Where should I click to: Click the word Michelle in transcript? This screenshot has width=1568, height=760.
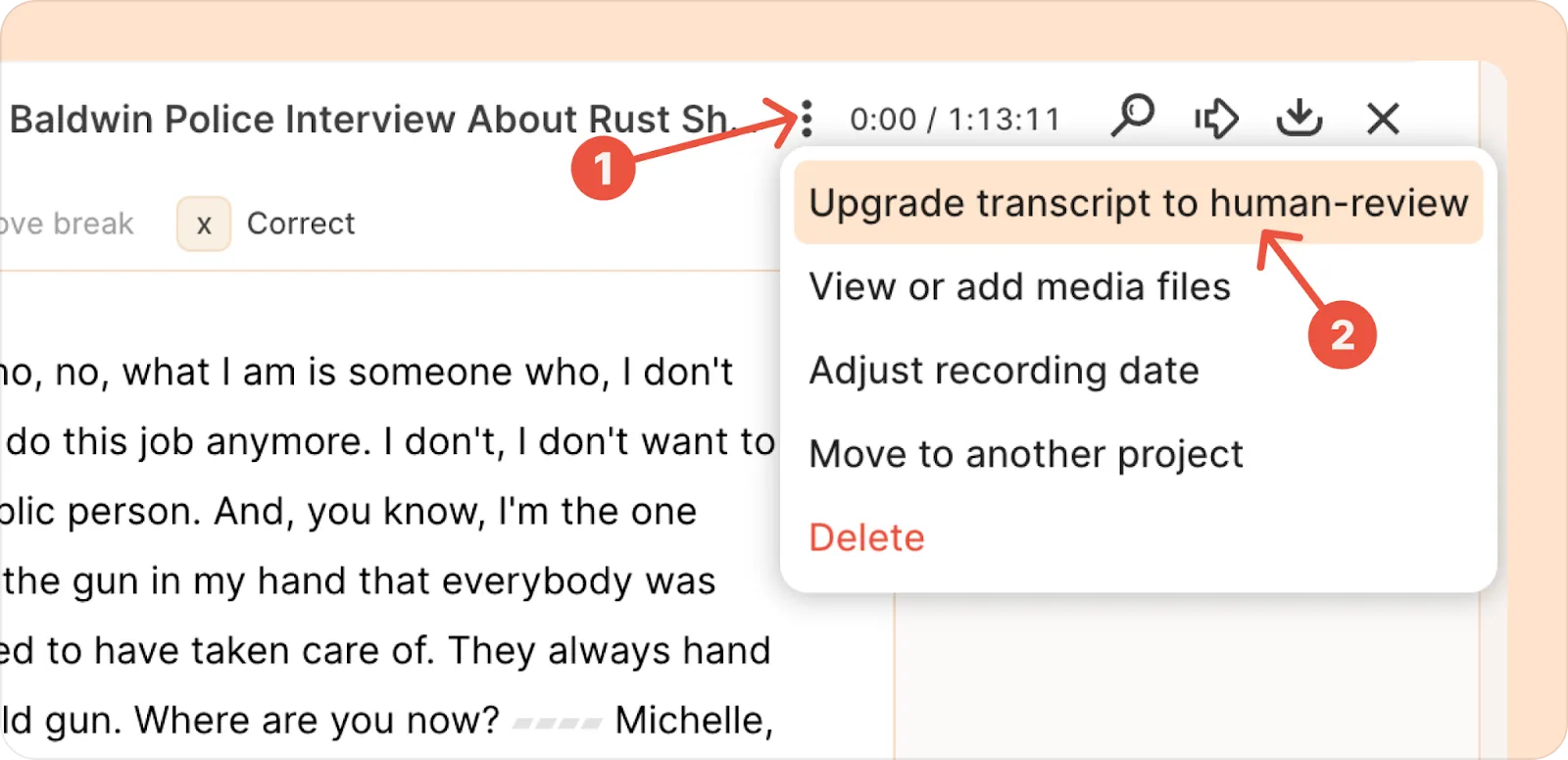point(693,721)
